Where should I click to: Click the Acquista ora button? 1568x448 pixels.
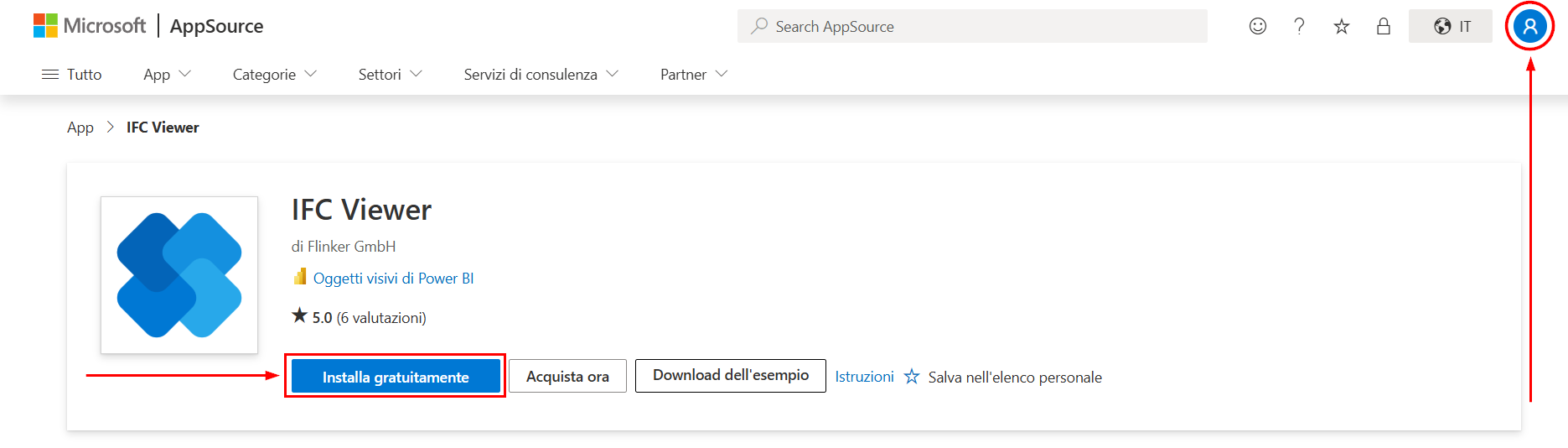[x=567, y=377]
